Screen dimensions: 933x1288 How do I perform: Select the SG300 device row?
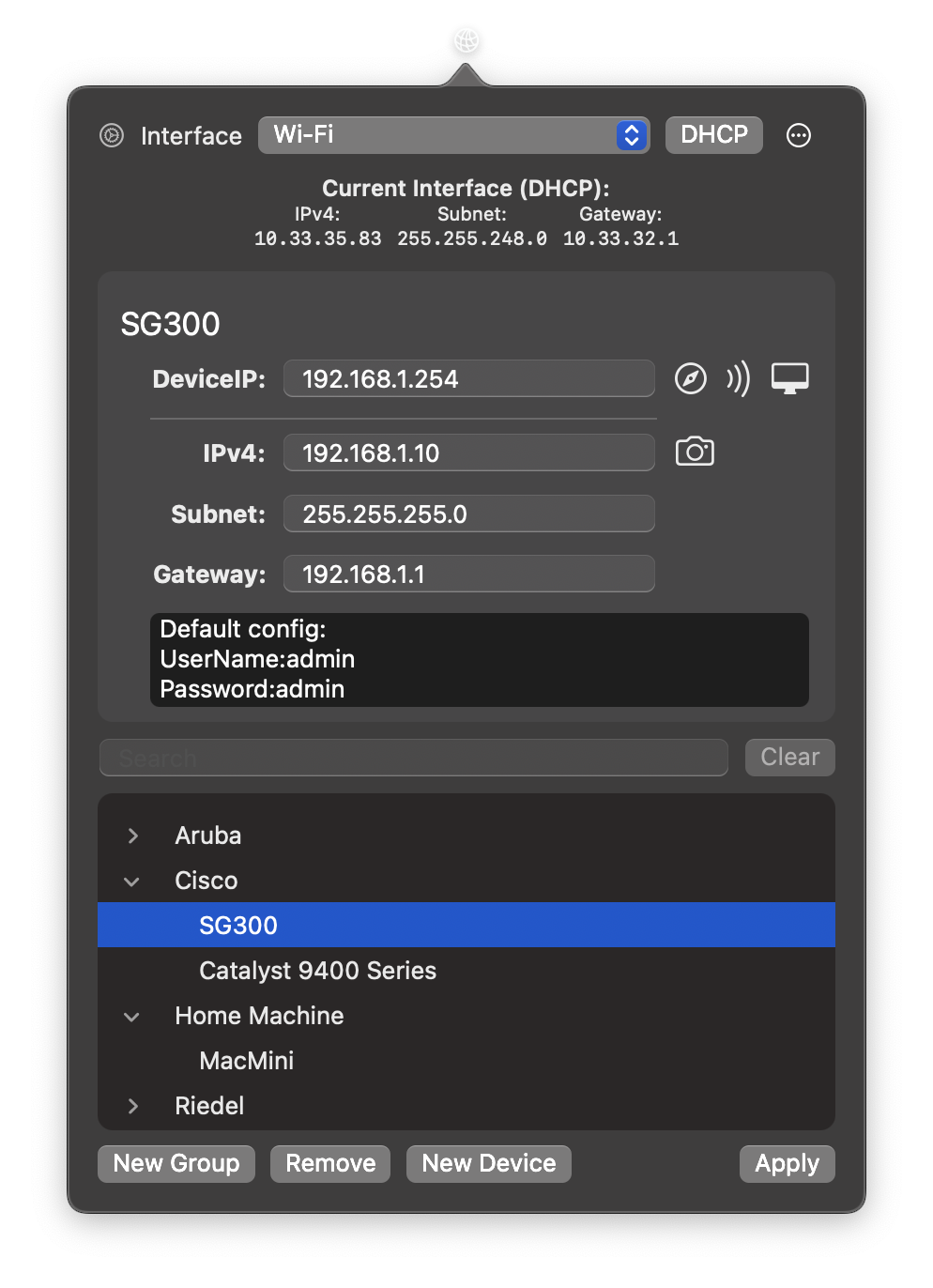466,925
